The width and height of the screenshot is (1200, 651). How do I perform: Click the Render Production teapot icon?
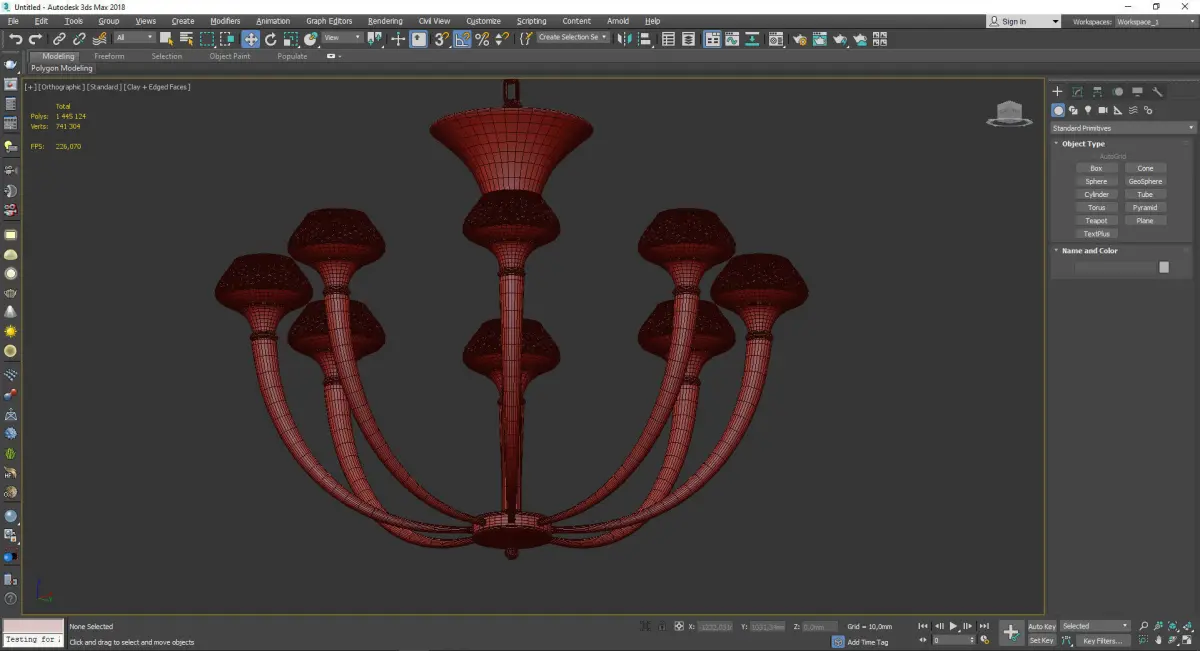click(840, 39)
